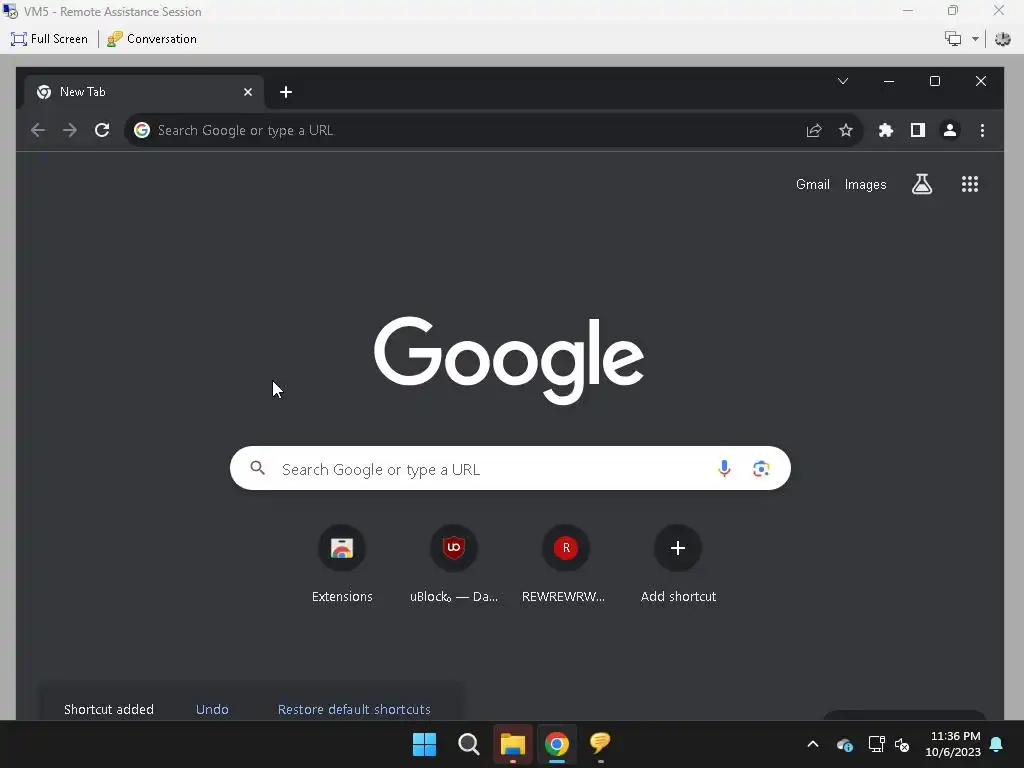Viewport: 1024px width, 768px height.
Task: Click the Chrome taskbar icon
Action: click(x=556, y=744)
